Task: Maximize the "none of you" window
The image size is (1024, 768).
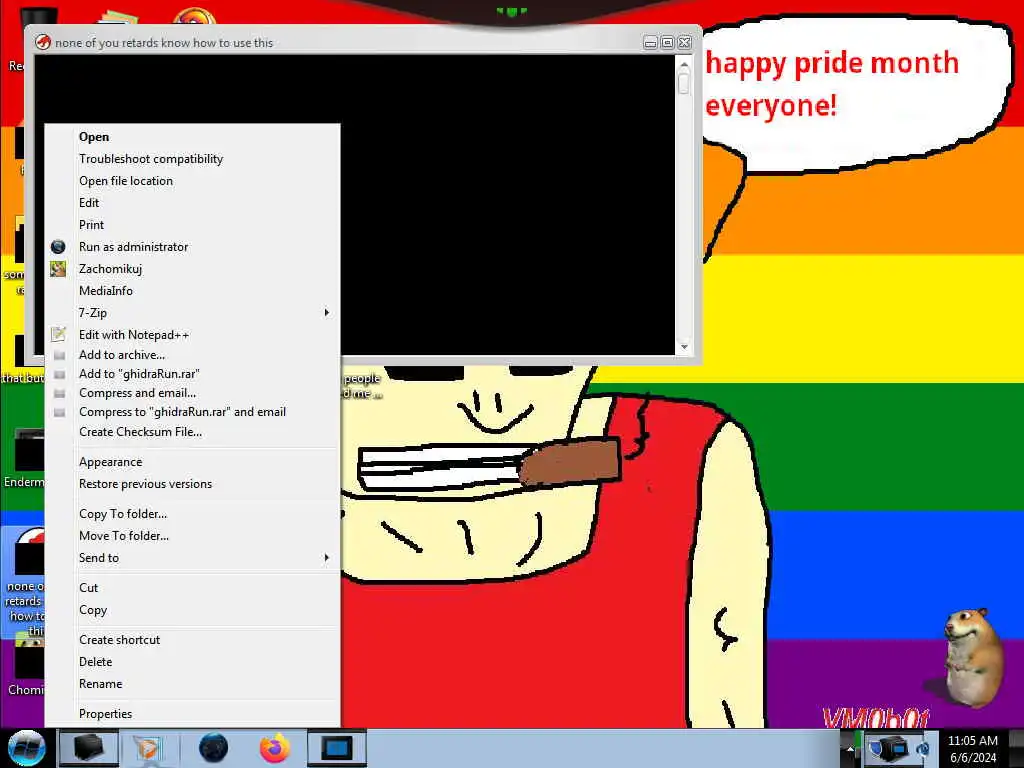Action: 667,43
